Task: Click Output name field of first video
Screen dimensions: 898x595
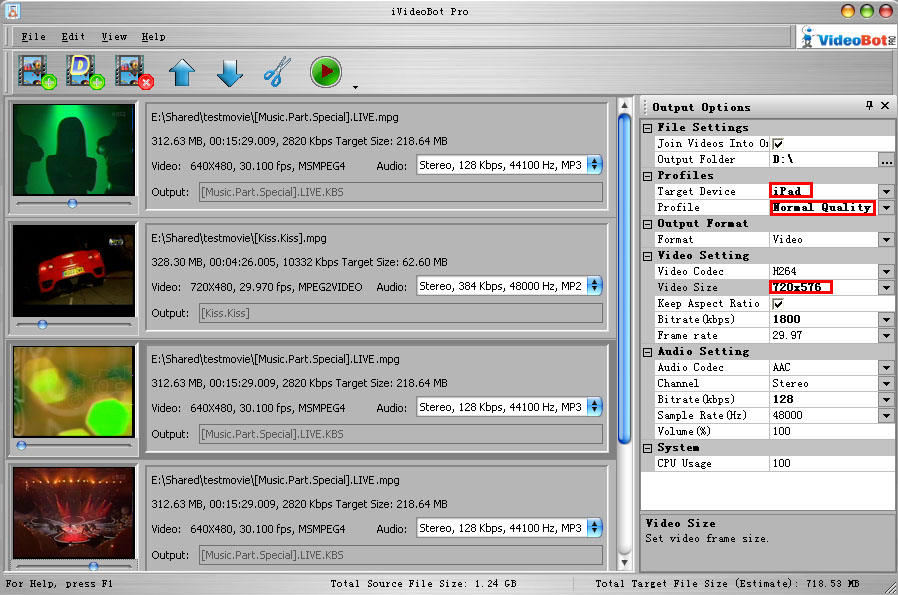Action: pyautogui.click(x=401, y=192)
